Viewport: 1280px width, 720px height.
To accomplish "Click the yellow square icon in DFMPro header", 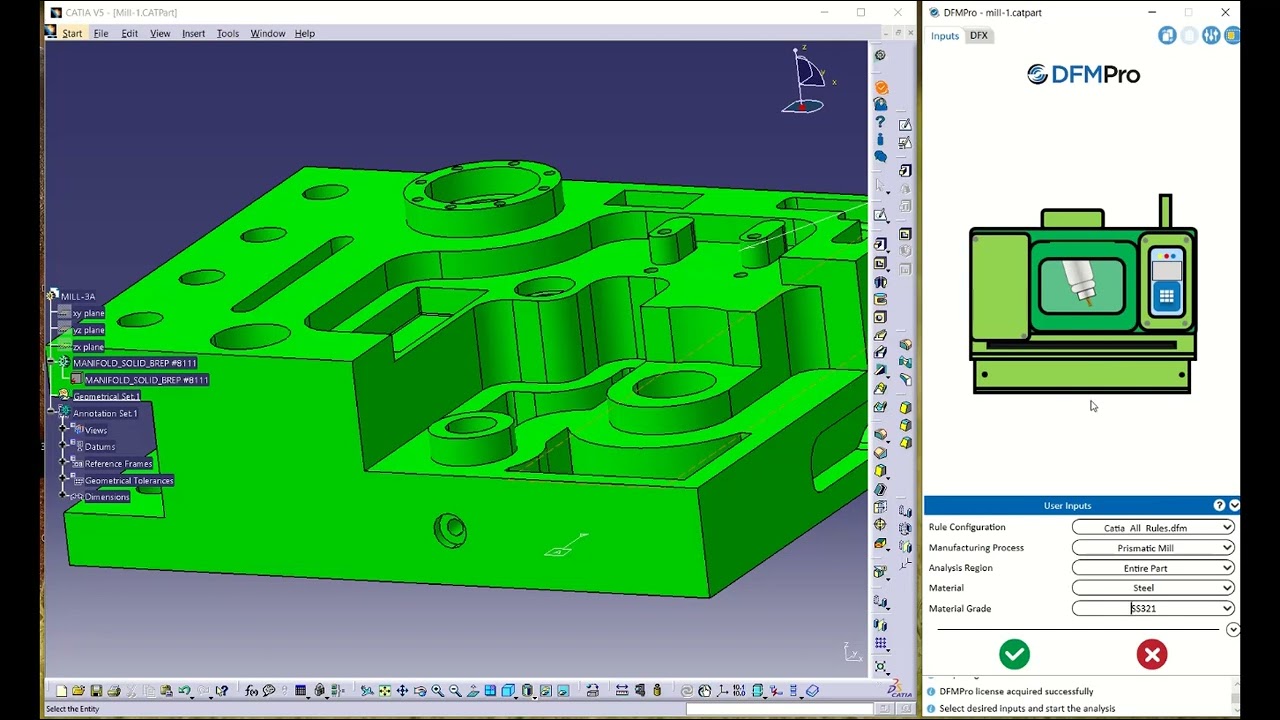I will click(1232, 35).
